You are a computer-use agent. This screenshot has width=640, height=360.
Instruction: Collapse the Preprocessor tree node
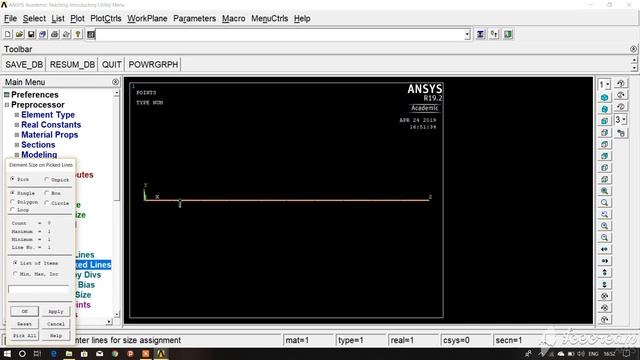[7, 105]
